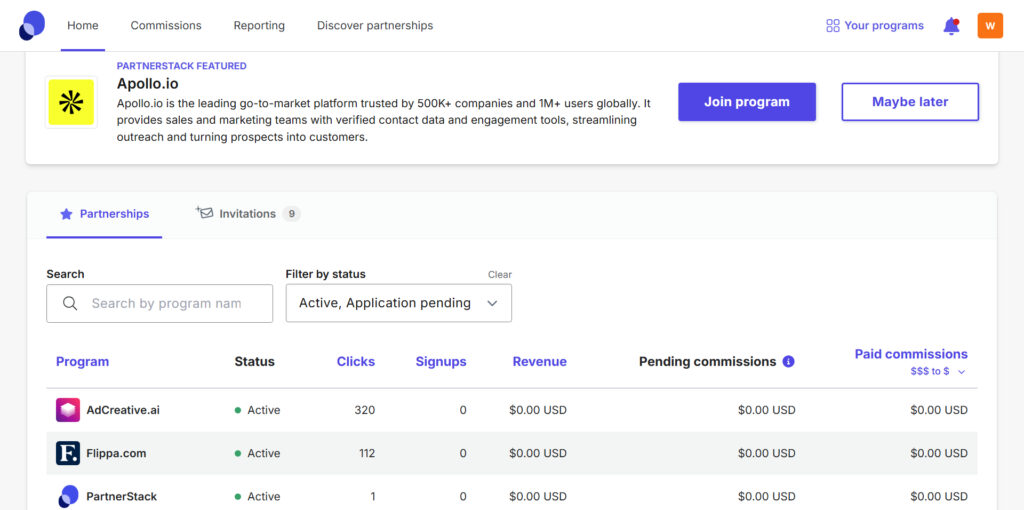
Task: Click the PartnerStack logo in header
Action: click(x=32, y=25)
